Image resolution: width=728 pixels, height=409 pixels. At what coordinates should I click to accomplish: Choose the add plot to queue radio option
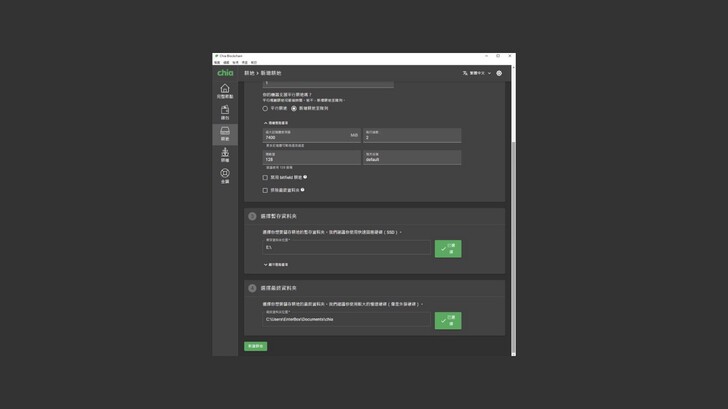294,108
